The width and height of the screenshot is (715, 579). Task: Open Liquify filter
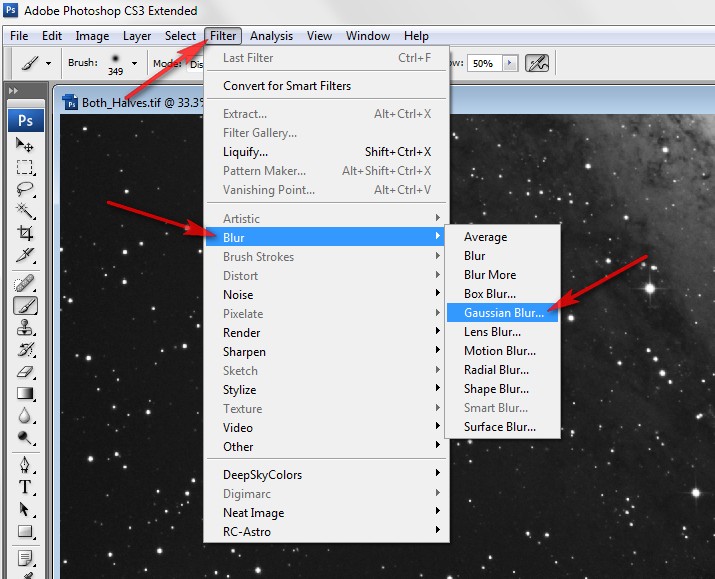(246, 152)
